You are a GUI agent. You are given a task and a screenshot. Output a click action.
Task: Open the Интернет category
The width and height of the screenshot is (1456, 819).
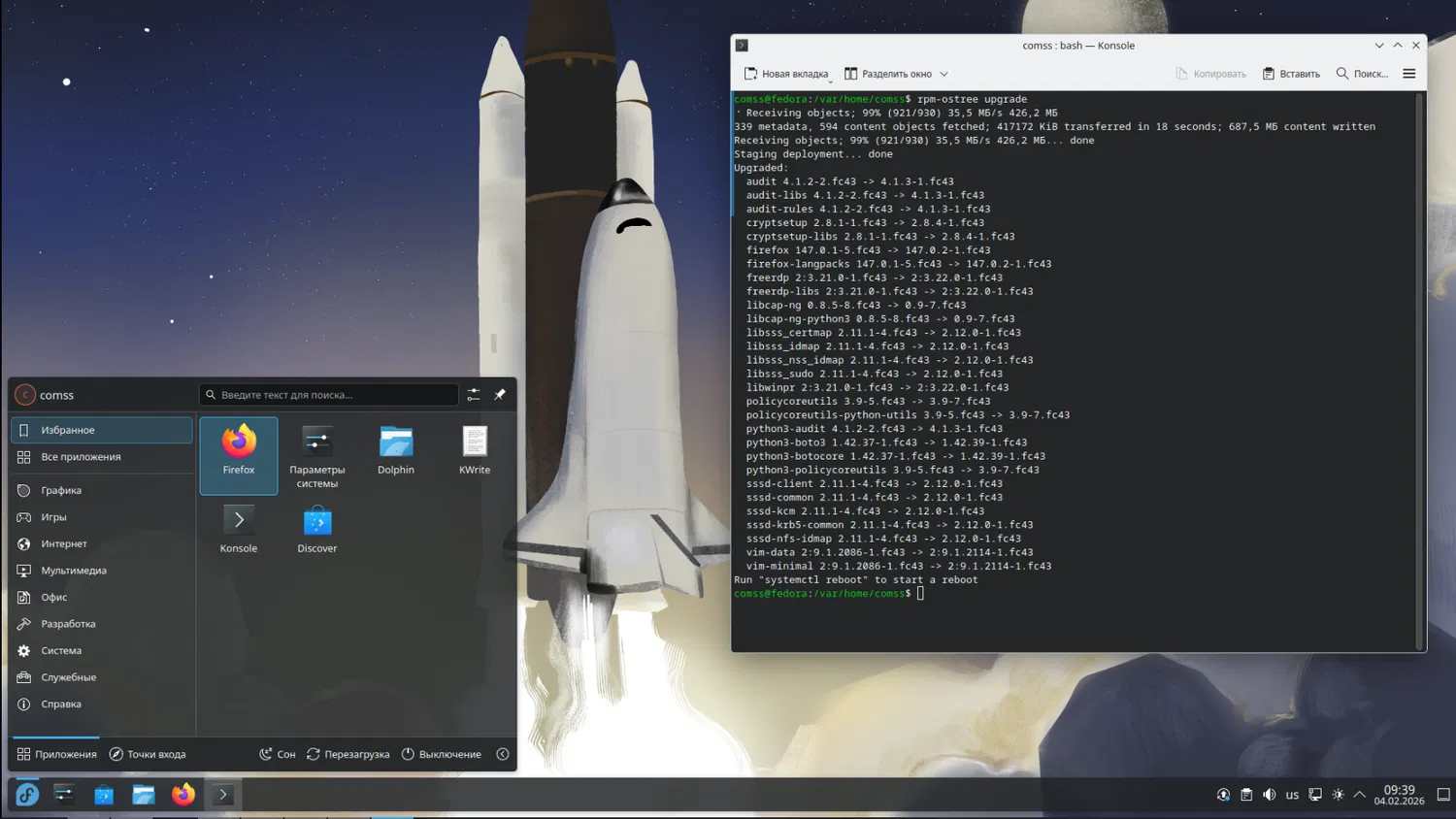(x=102, y=544)
